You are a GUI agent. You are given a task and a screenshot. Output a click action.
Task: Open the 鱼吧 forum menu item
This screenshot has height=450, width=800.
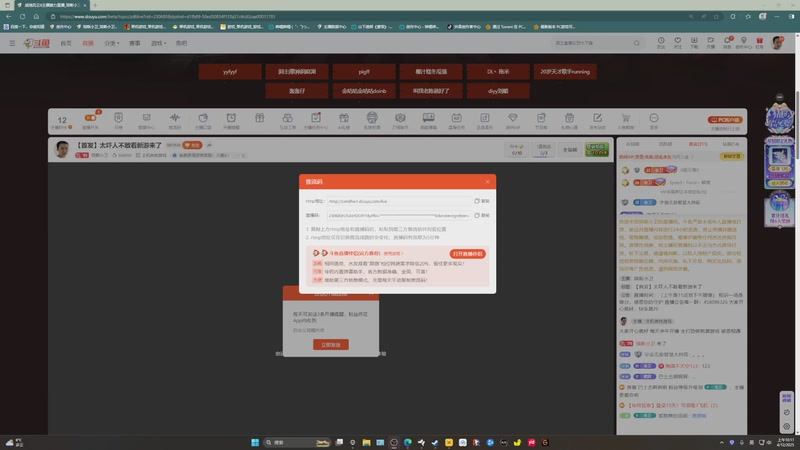(x=182, y=43)
